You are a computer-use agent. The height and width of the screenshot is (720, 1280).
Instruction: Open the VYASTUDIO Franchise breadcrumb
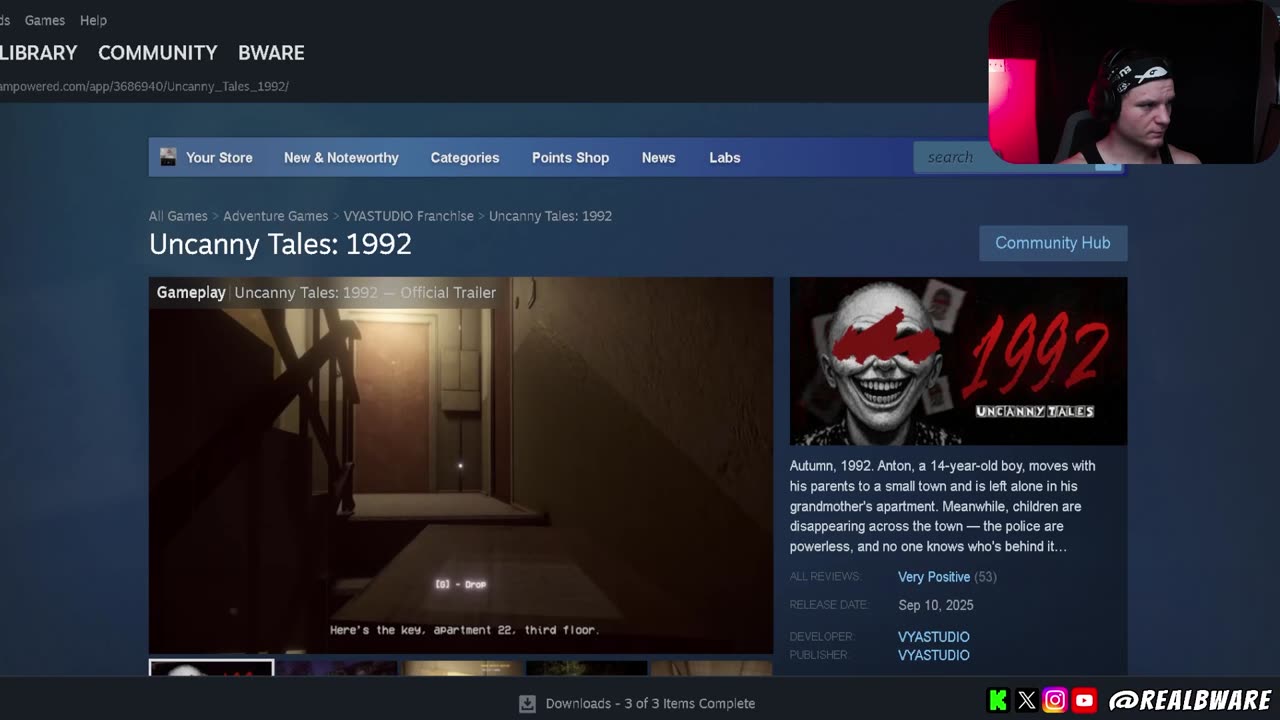pos(408,216)
